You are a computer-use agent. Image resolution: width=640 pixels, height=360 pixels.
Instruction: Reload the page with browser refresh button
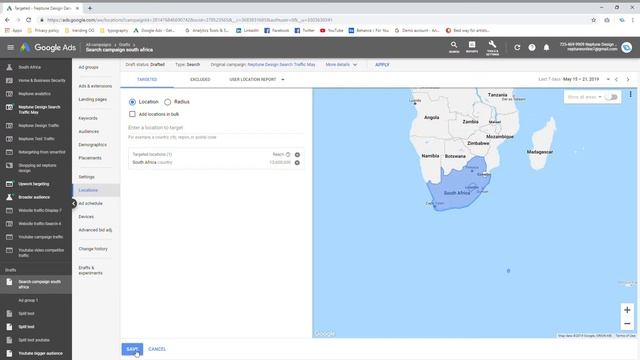coord(29,20)
